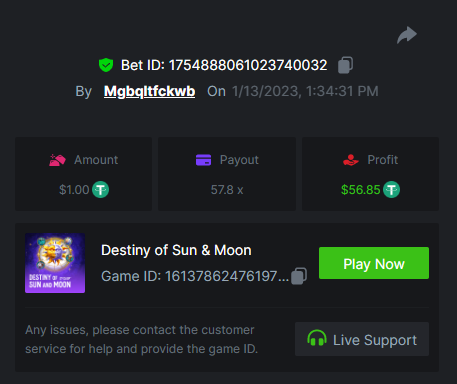
Task: Click the $56.85 profit amount
Action: click(360, 190)
